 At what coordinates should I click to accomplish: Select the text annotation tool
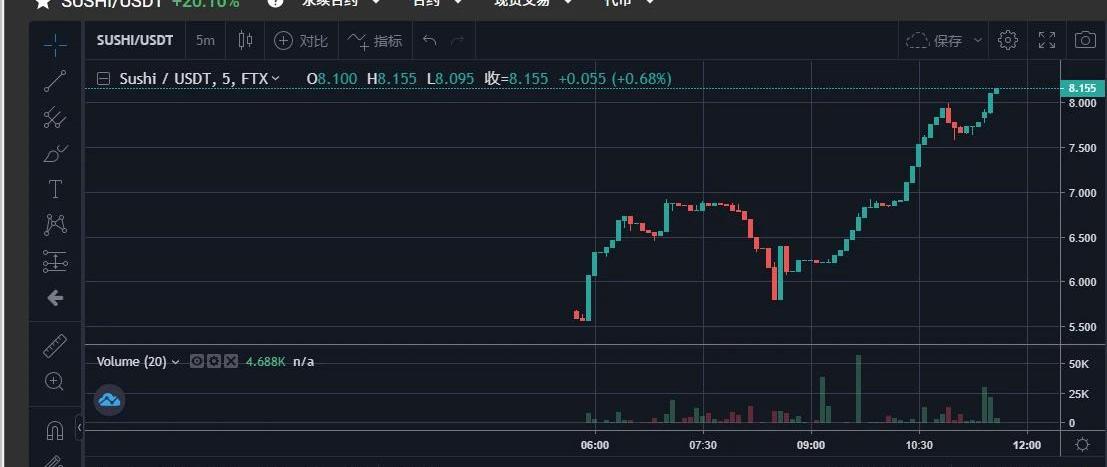coord(55,189)
